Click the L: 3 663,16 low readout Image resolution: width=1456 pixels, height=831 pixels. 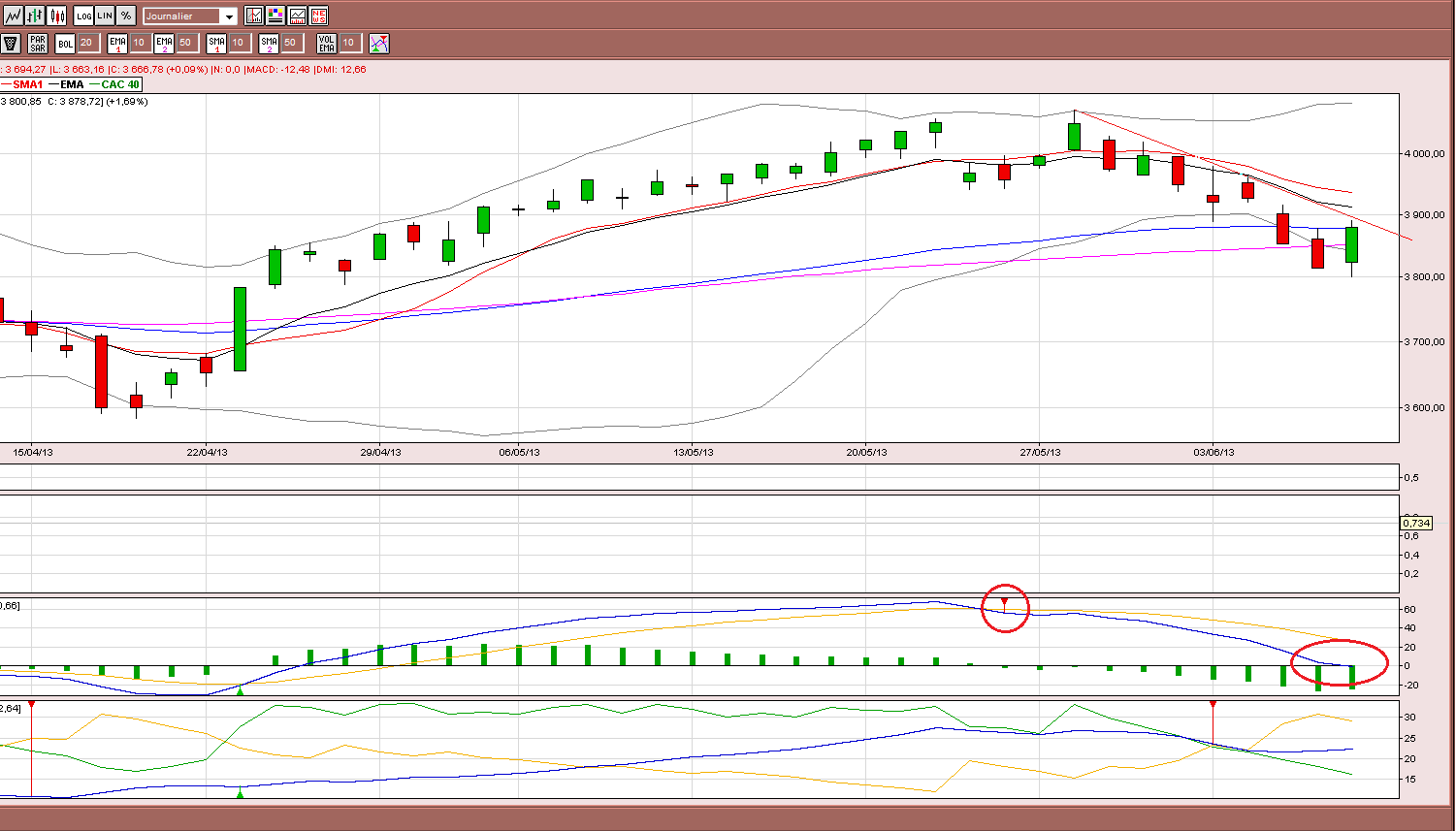coord(77,70)
